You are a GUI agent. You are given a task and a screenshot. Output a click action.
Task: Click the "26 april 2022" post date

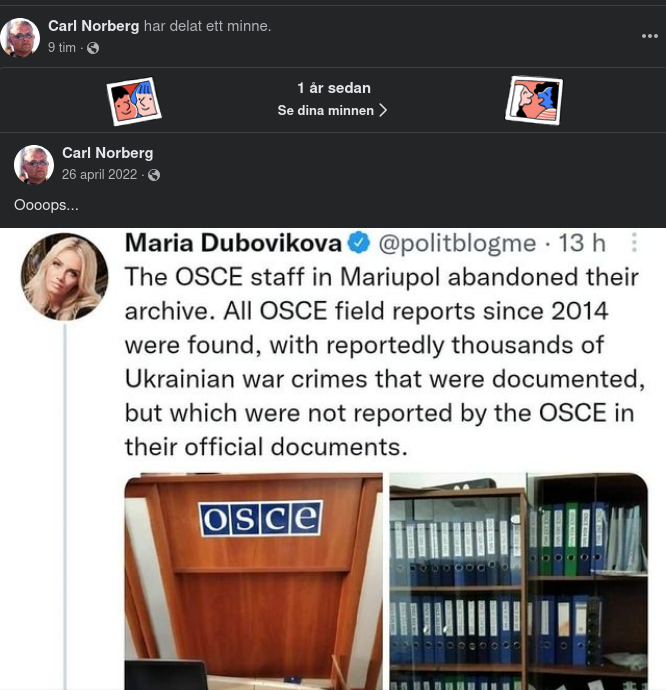[x=99, y=175]
